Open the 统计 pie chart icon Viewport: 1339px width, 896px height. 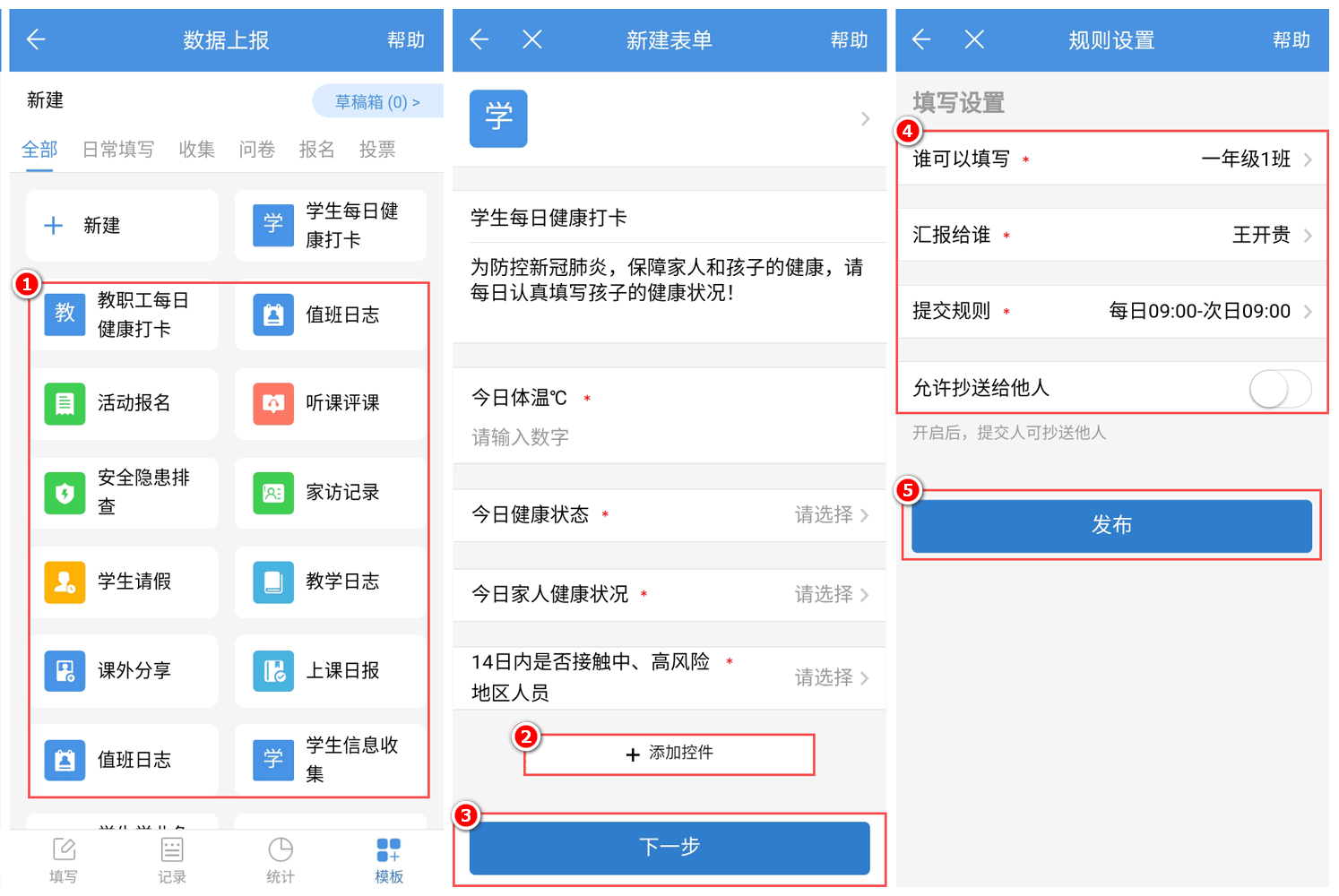tap(281, 849)
